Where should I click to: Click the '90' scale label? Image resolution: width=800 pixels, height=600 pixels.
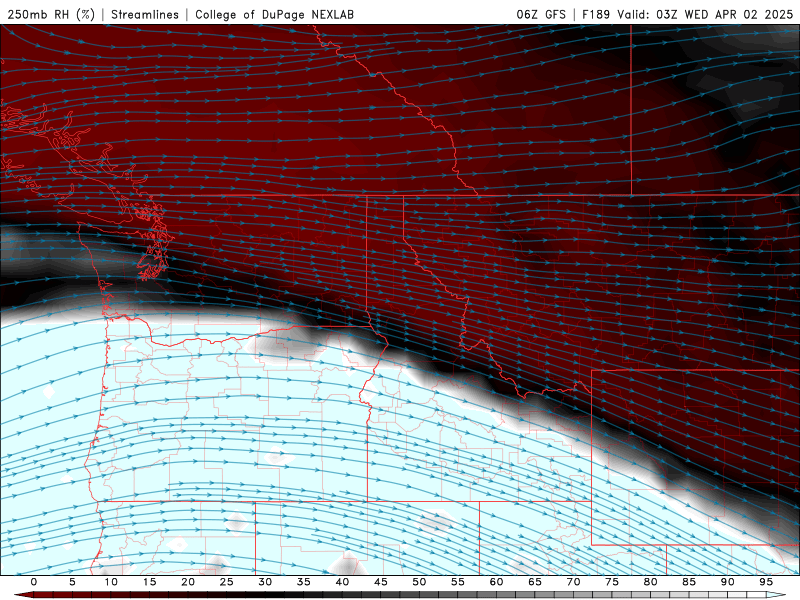(727, 582)
